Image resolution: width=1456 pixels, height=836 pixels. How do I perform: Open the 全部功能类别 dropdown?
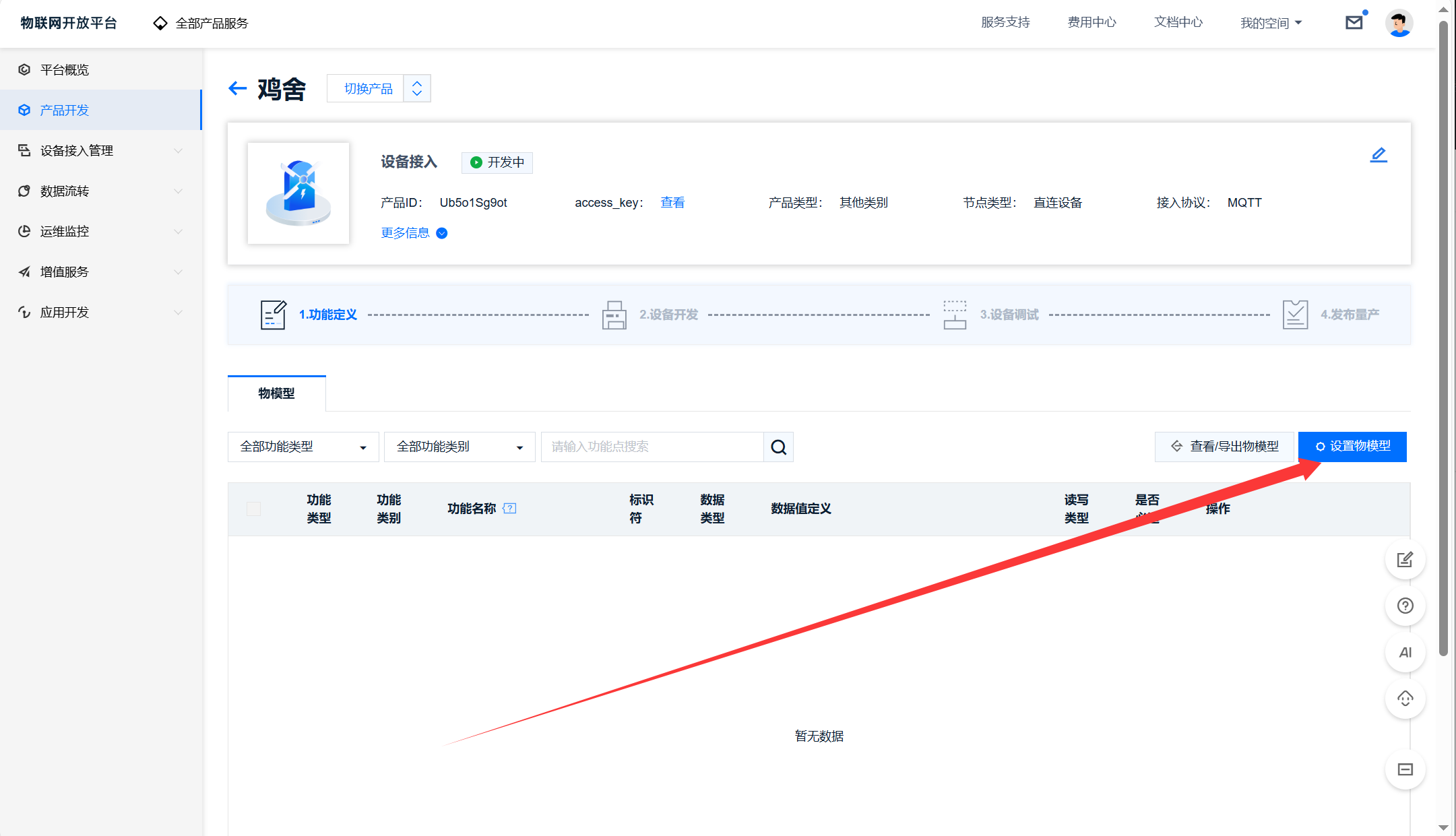pos(460,447)
